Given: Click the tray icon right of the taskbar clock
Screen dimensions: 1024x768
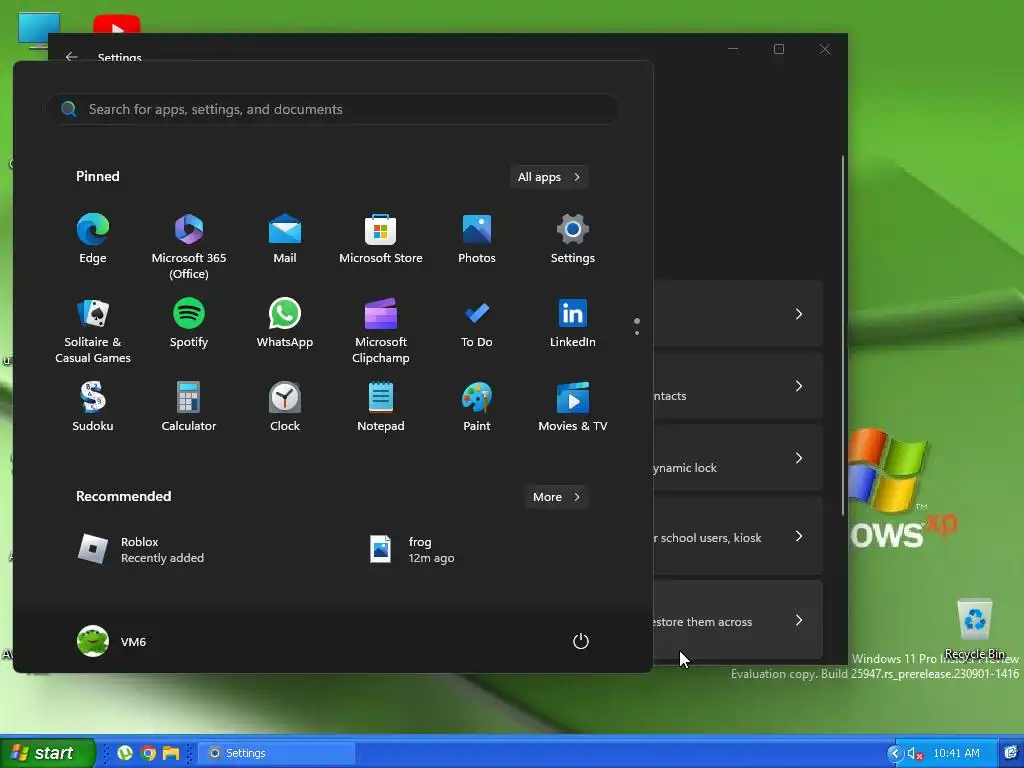Looking at the screenshot, I should point(1011,754).
